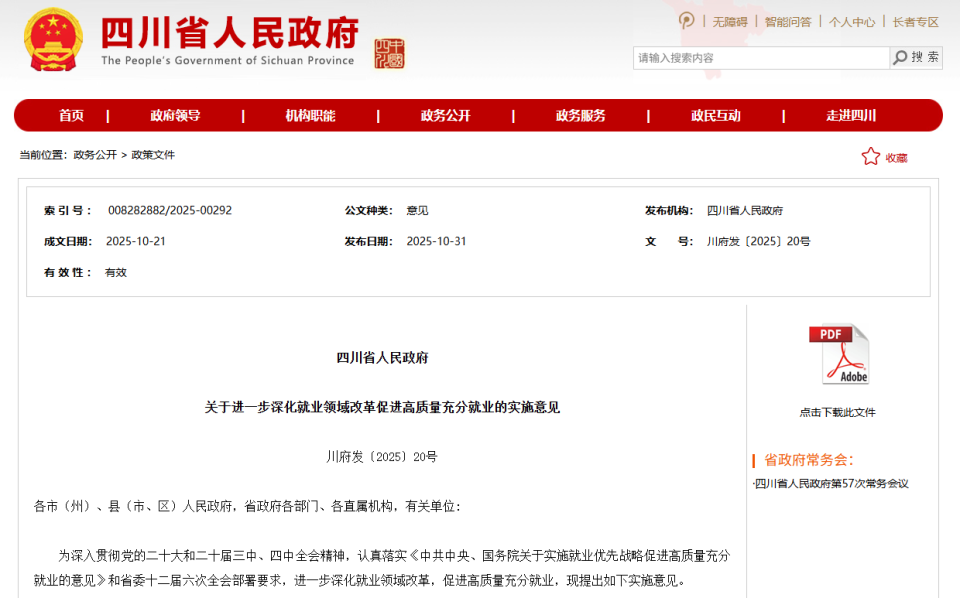Open the 第57次常务会议 meeting link
Image resolution: width=960 pixels, height=598 pixels.
tap(832, 485)
